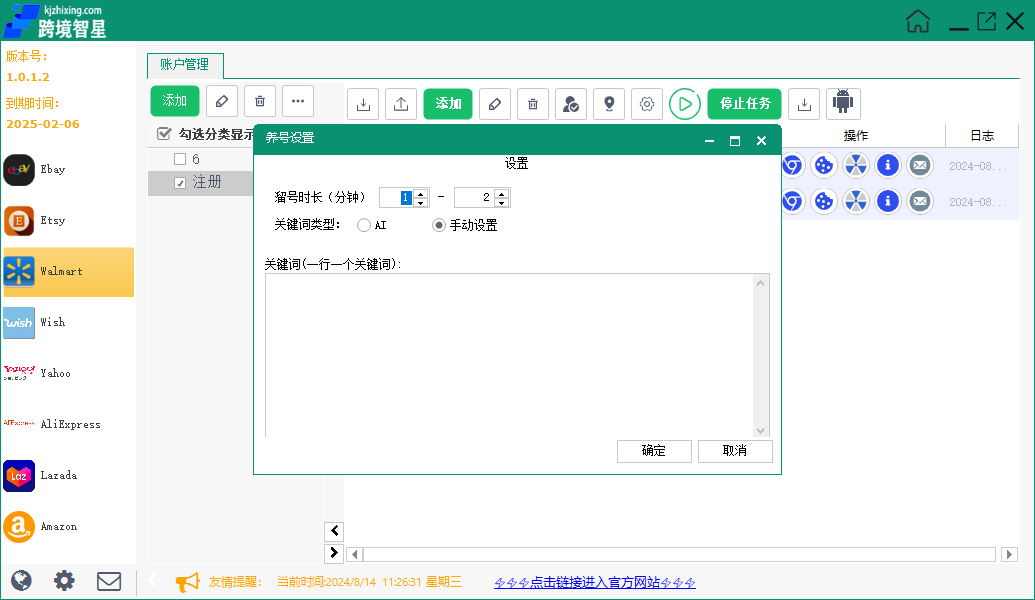Select the AI keyword type radio
This screenshot has height=600, width=1035.
coord(364,225)
